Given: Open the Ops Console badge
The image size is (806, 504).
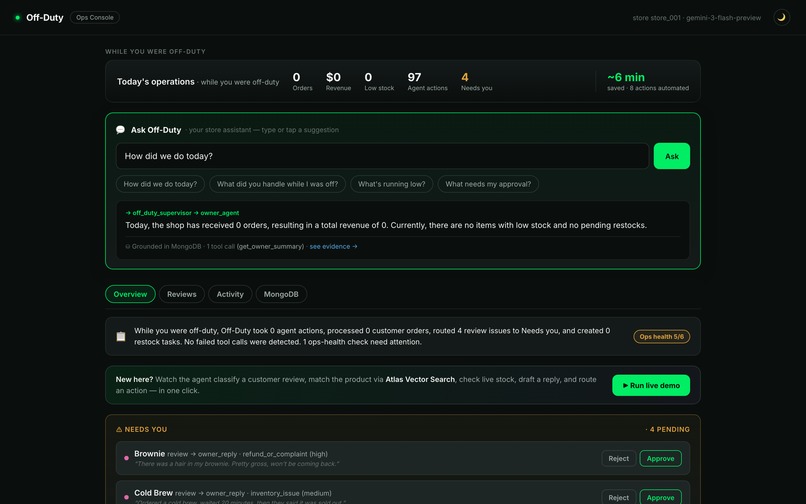Looking at the screenshot, I should tap(95, 17).
